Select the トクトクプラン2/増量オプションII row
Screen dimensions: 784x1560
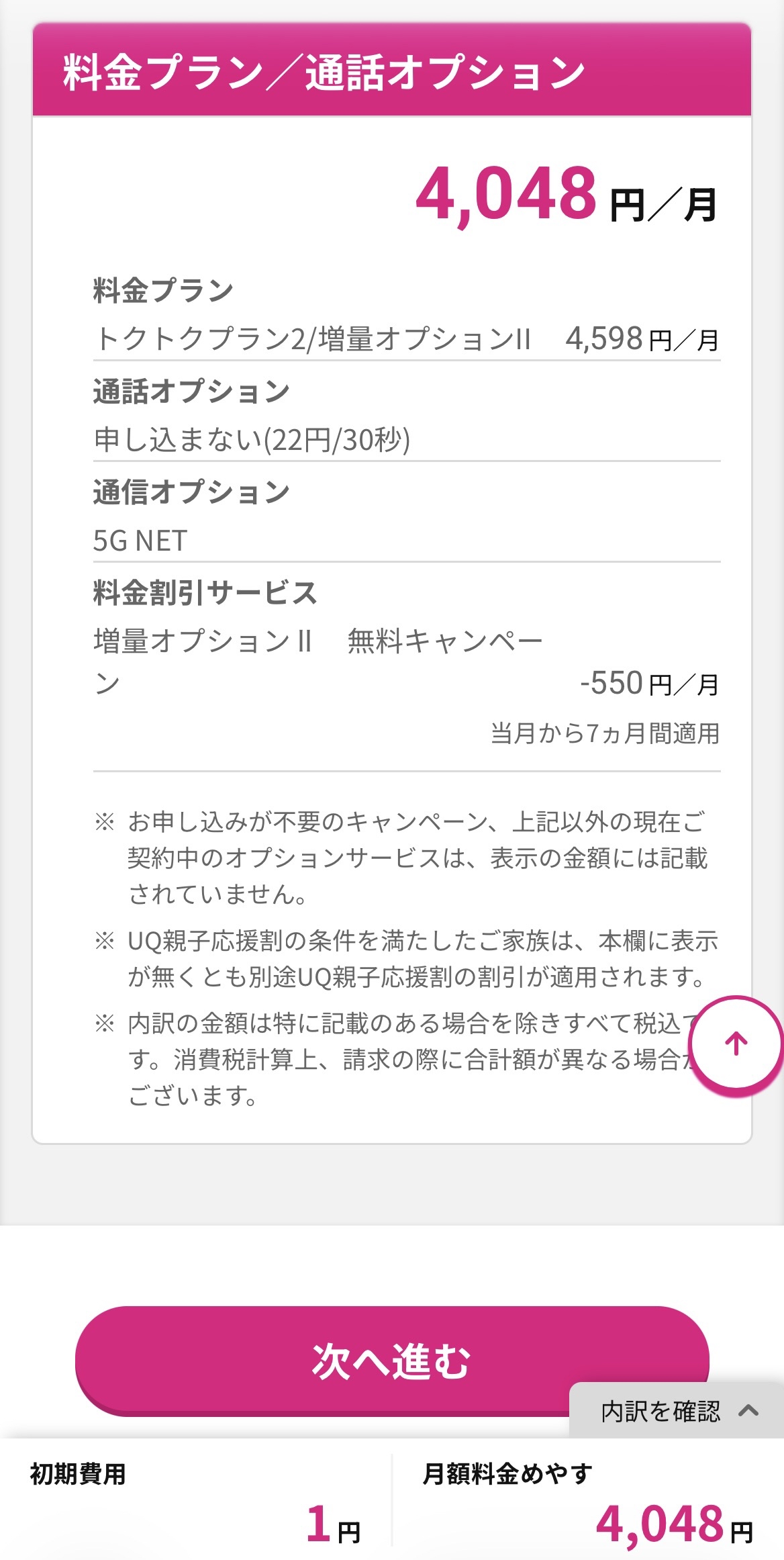(x=407, y=339)
